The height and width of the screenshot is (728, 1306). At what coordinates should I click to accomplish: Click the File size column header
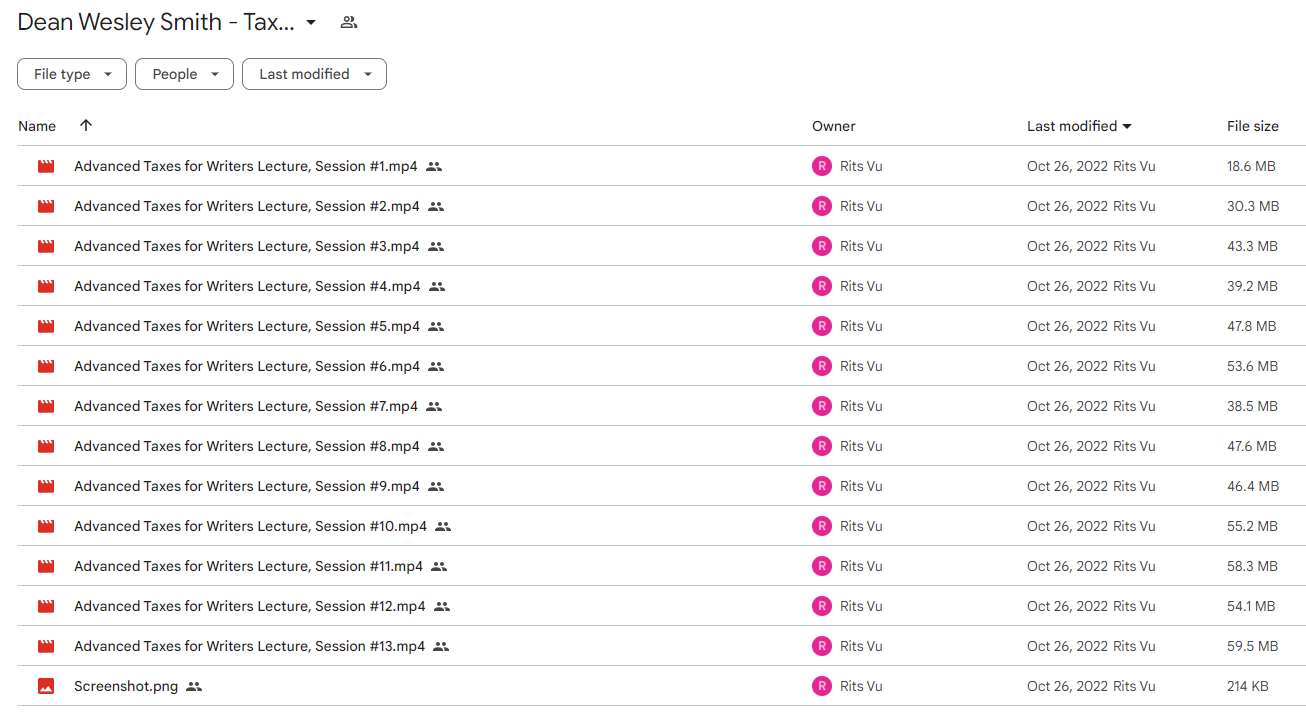click(x=1253, y=126)
